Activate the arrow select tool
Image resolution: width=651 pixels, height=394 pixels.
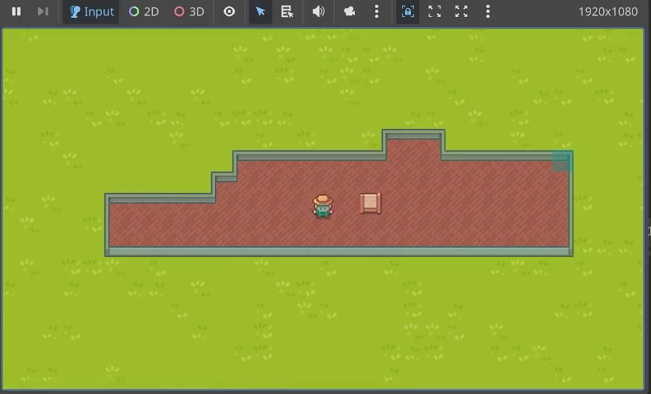pos(260,11)
